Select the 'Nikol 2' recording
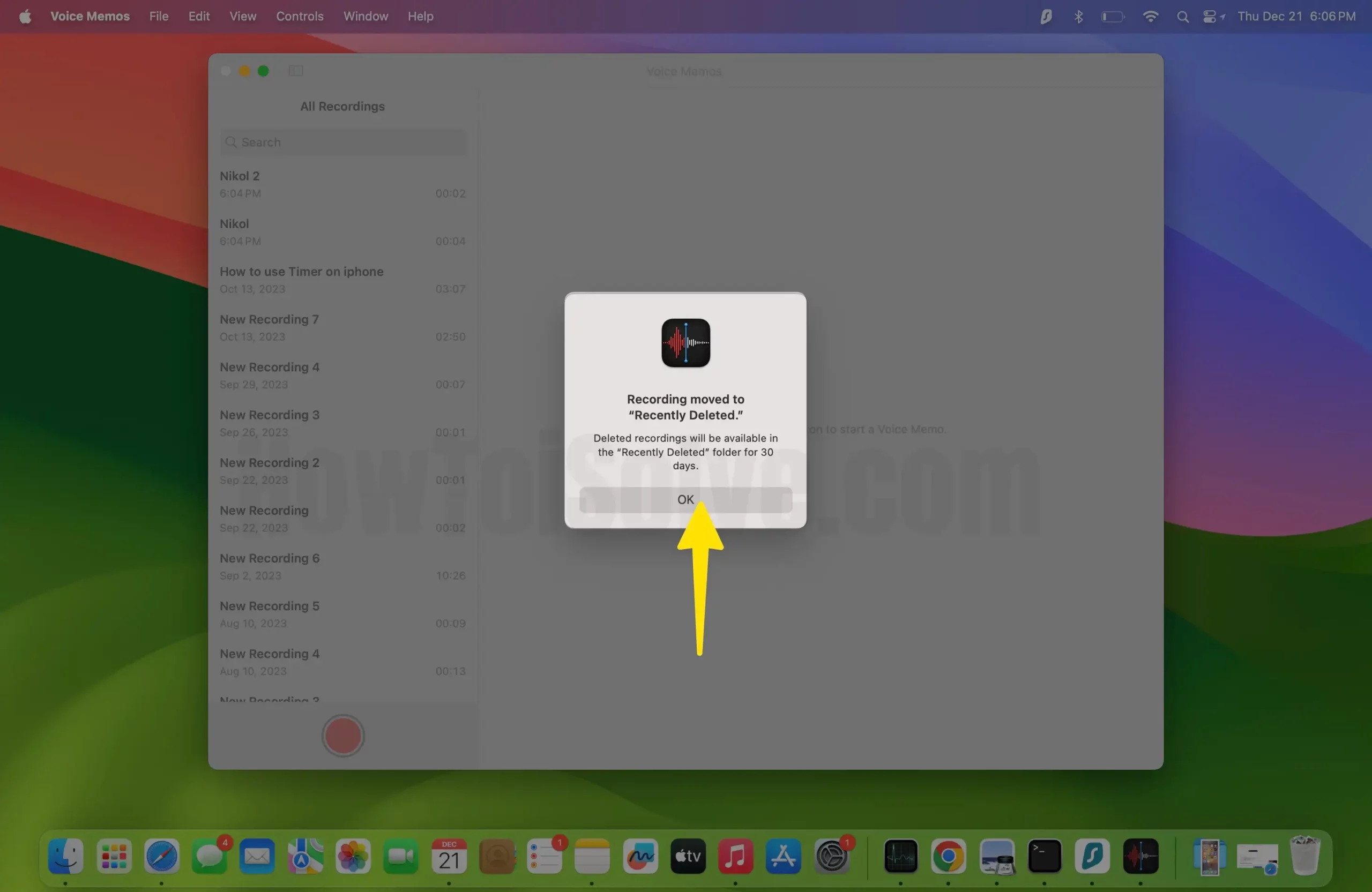The height and width of the screenshot is (892, 1372). tap(343, 184)
